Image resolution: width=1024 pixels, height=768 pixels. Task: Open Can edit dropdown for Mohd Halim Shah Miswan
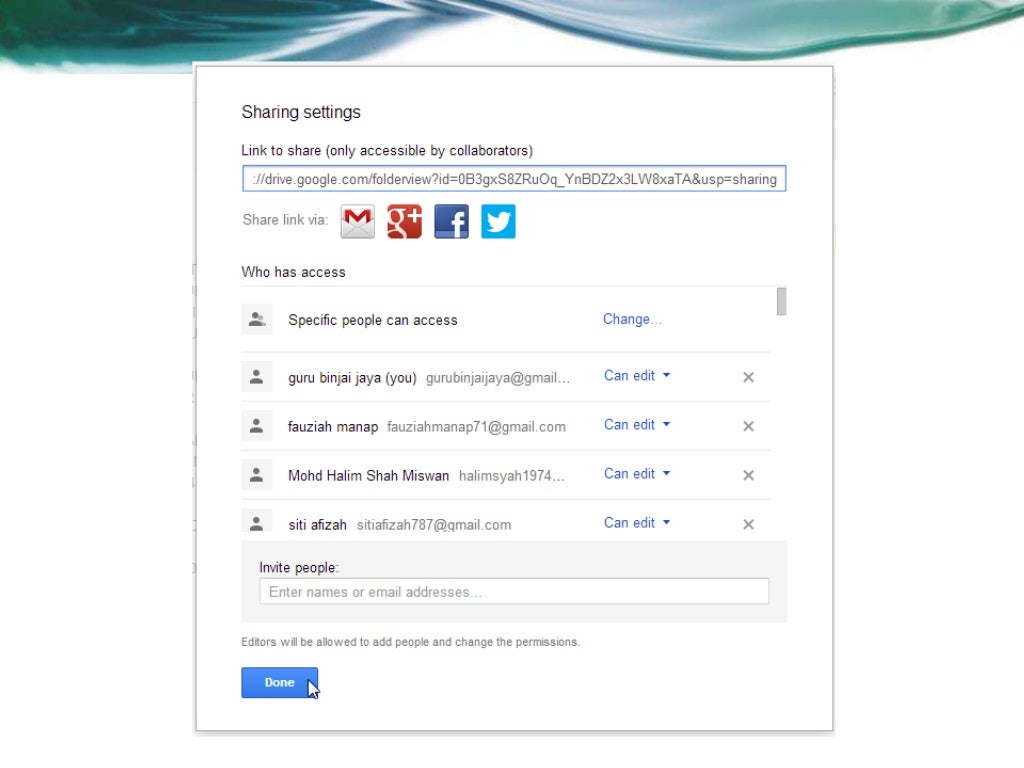637,473
